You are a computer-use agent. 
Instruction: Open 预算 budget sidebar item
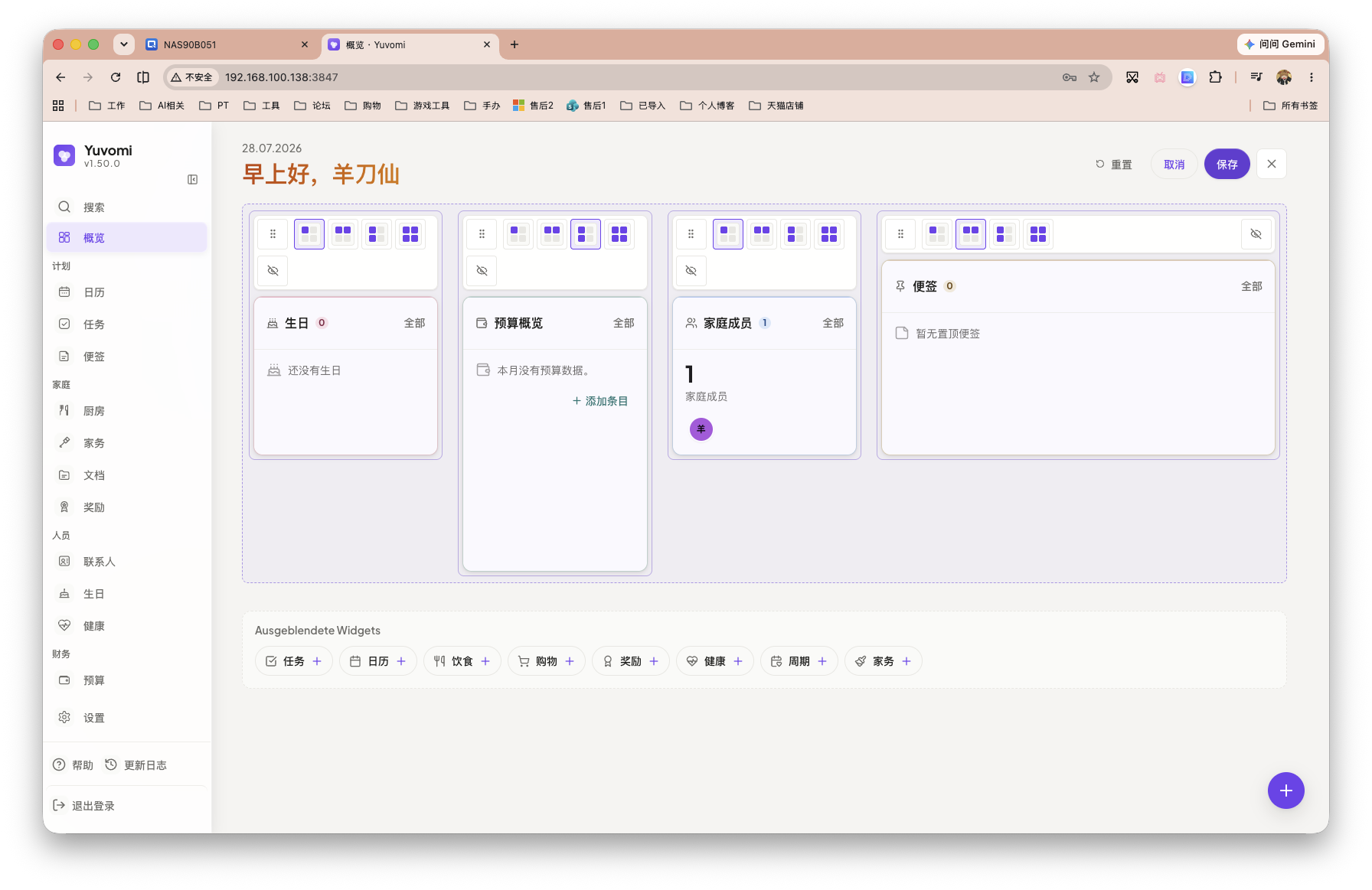point(127,680)
